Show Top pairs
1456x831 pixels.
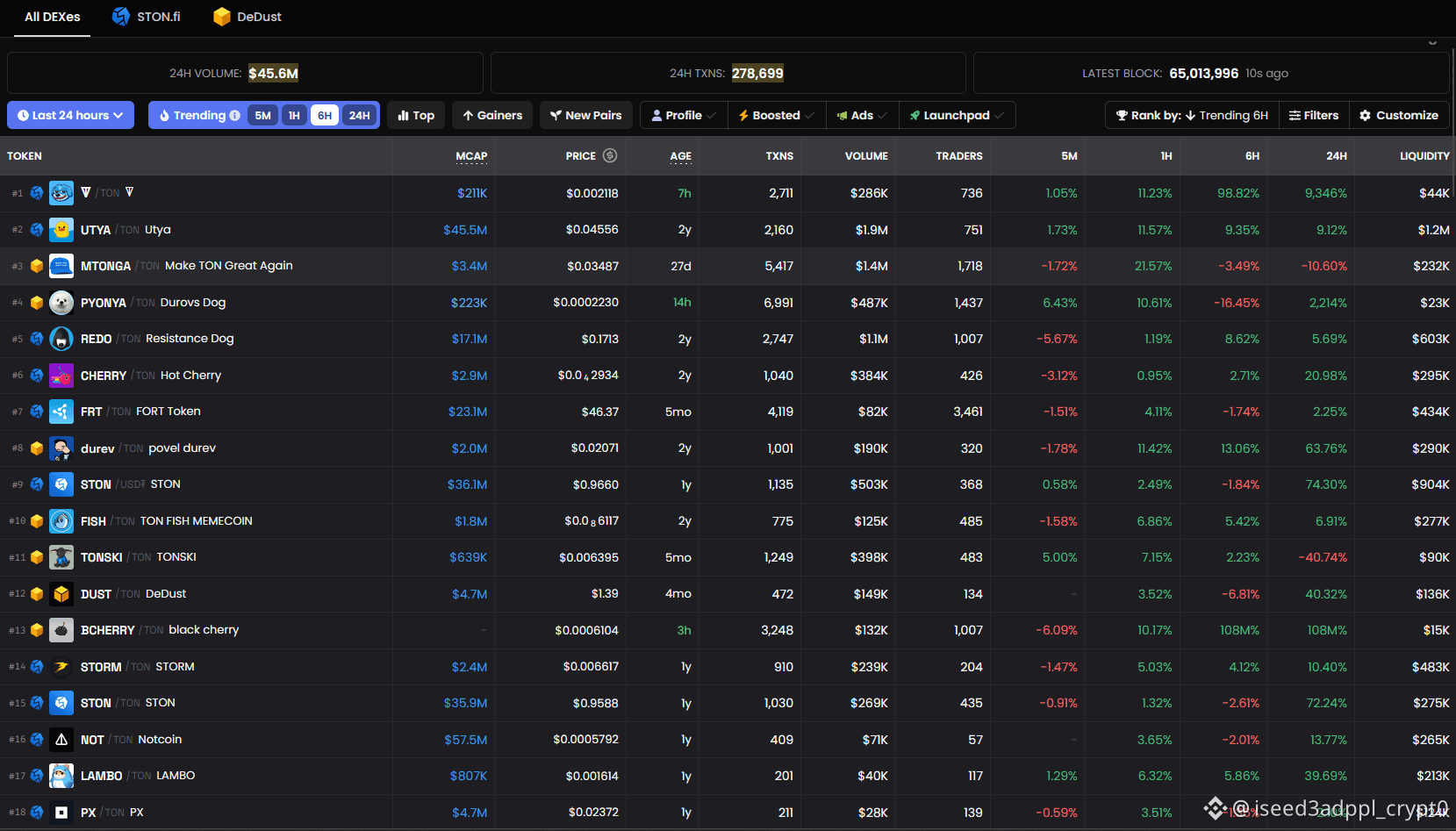pyautogui.click(x=416, y=116)
